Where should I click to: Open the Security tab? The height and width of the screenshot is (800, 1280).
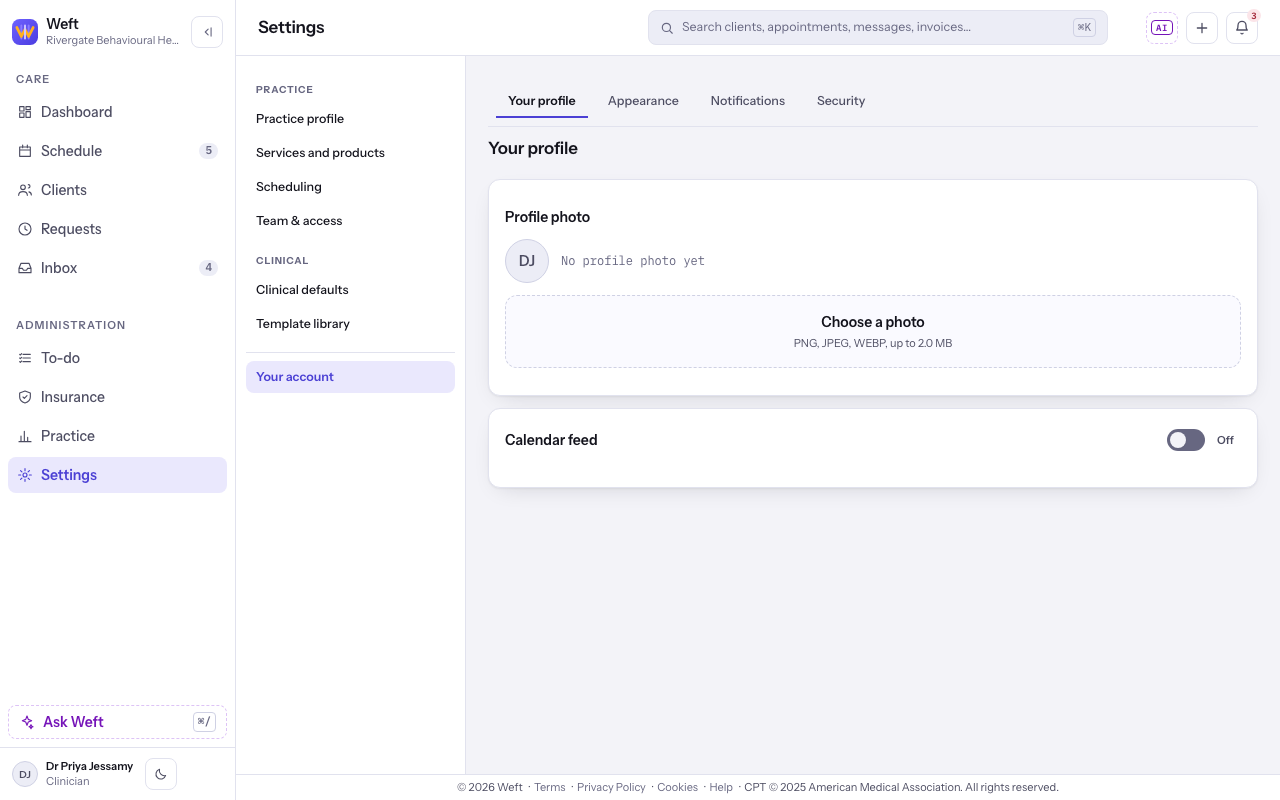pos(841,101)
